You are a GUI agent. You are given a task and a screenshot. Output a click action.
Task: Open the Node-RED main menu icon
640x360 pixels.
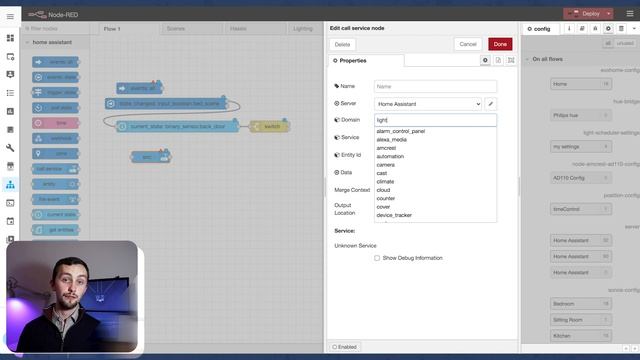point(630,14)
